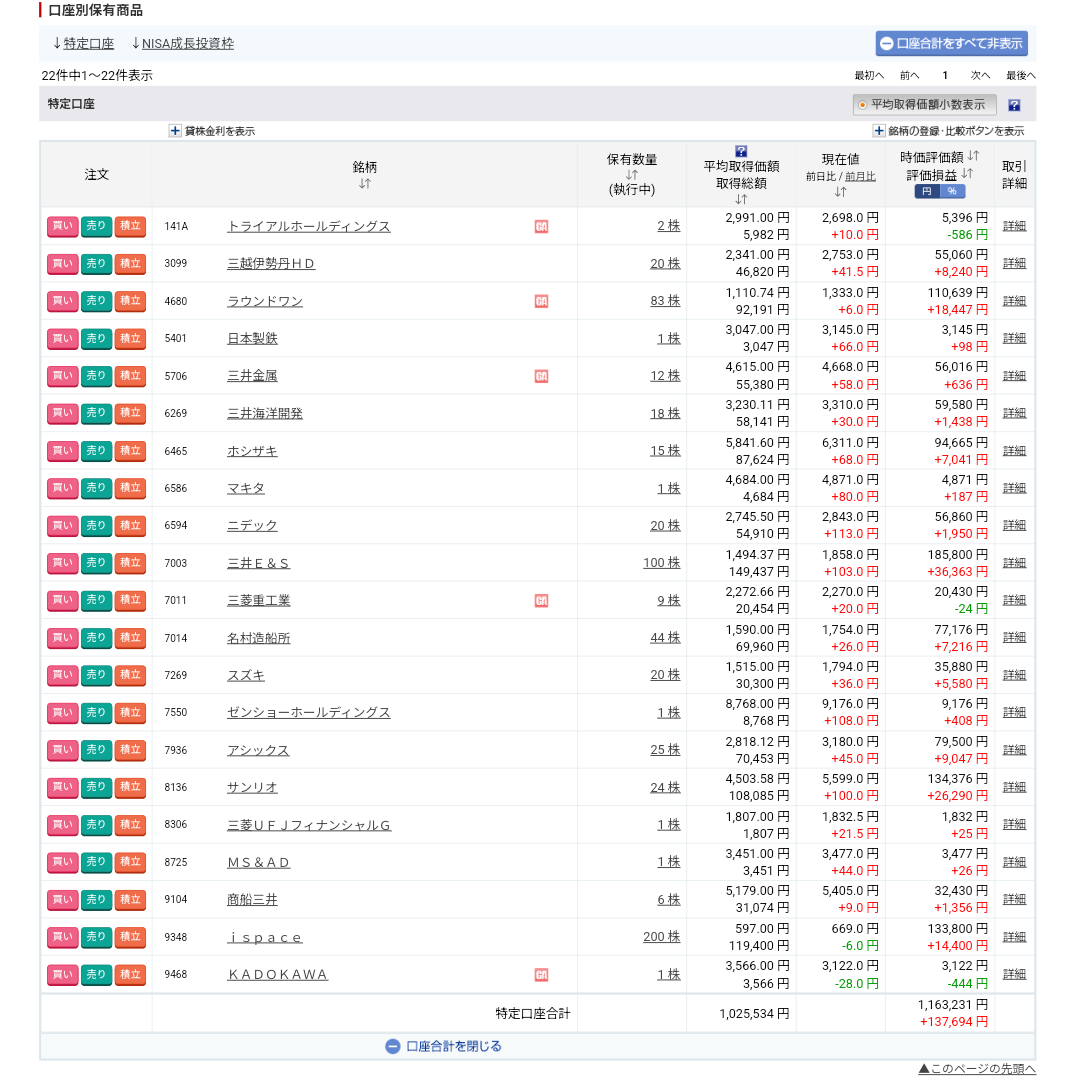The height and width of the screenshot is (1077, 1074).
Task: Hide all totals via 口座合計をすべて非表示
Action: (951, 43)
